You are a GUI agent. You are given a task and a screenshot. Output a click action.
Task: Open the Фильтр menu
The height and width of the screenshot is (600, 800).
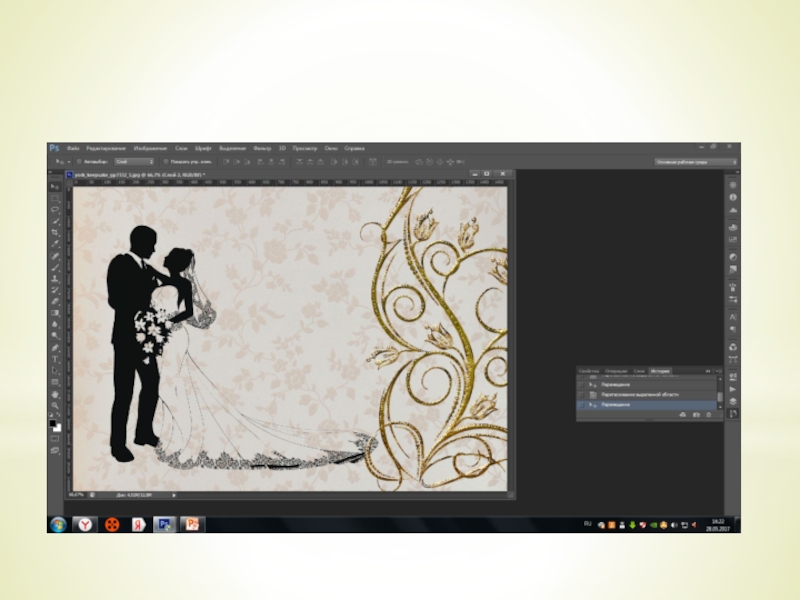tap(262, 148)
